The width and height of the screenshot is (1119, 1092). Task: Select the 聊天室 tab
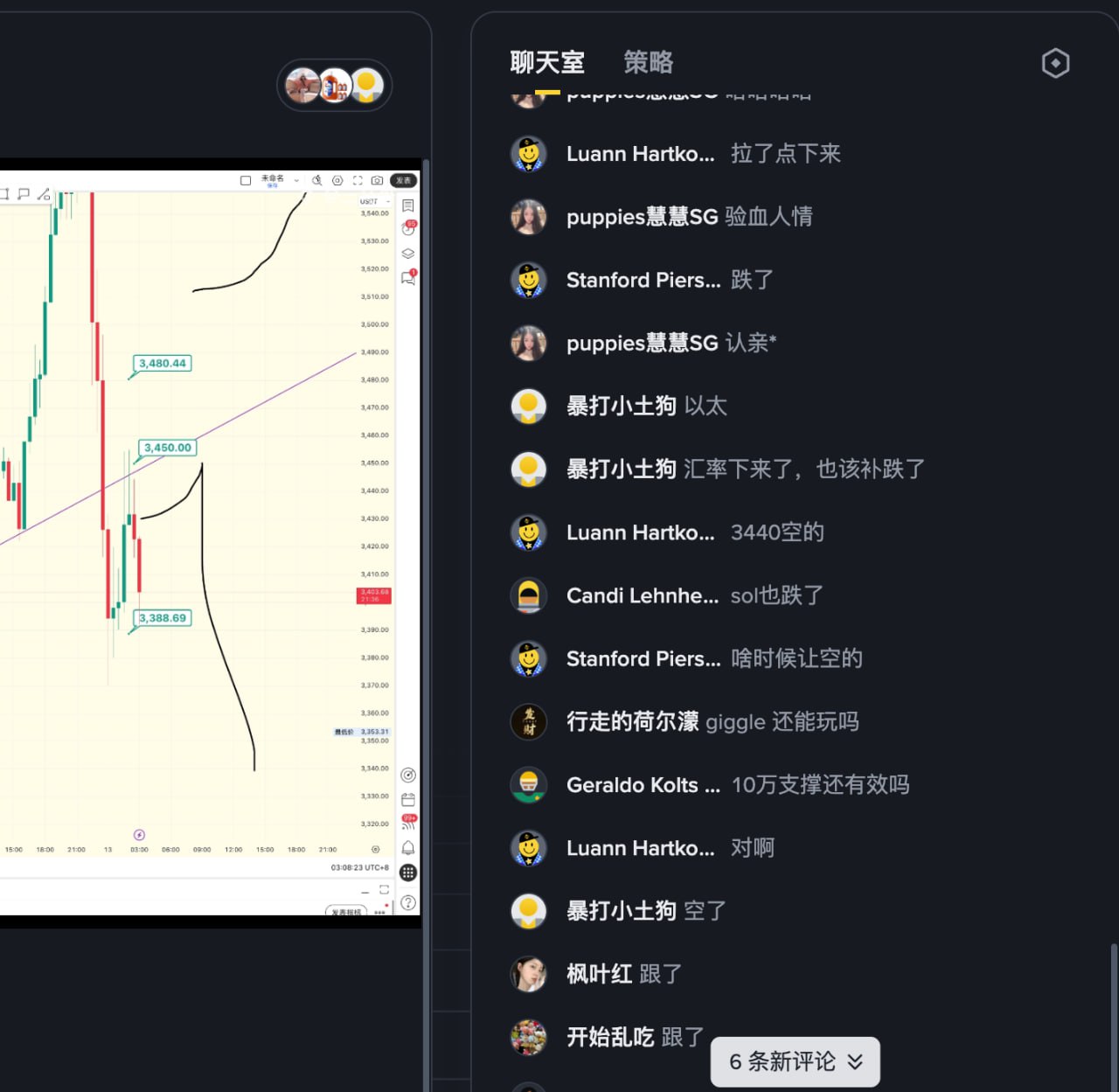(x=547, y=62)
